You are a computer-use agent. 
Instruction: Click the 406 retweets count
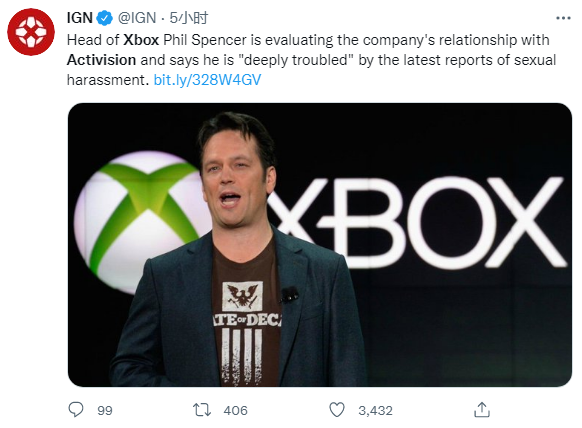click(235, 411)
